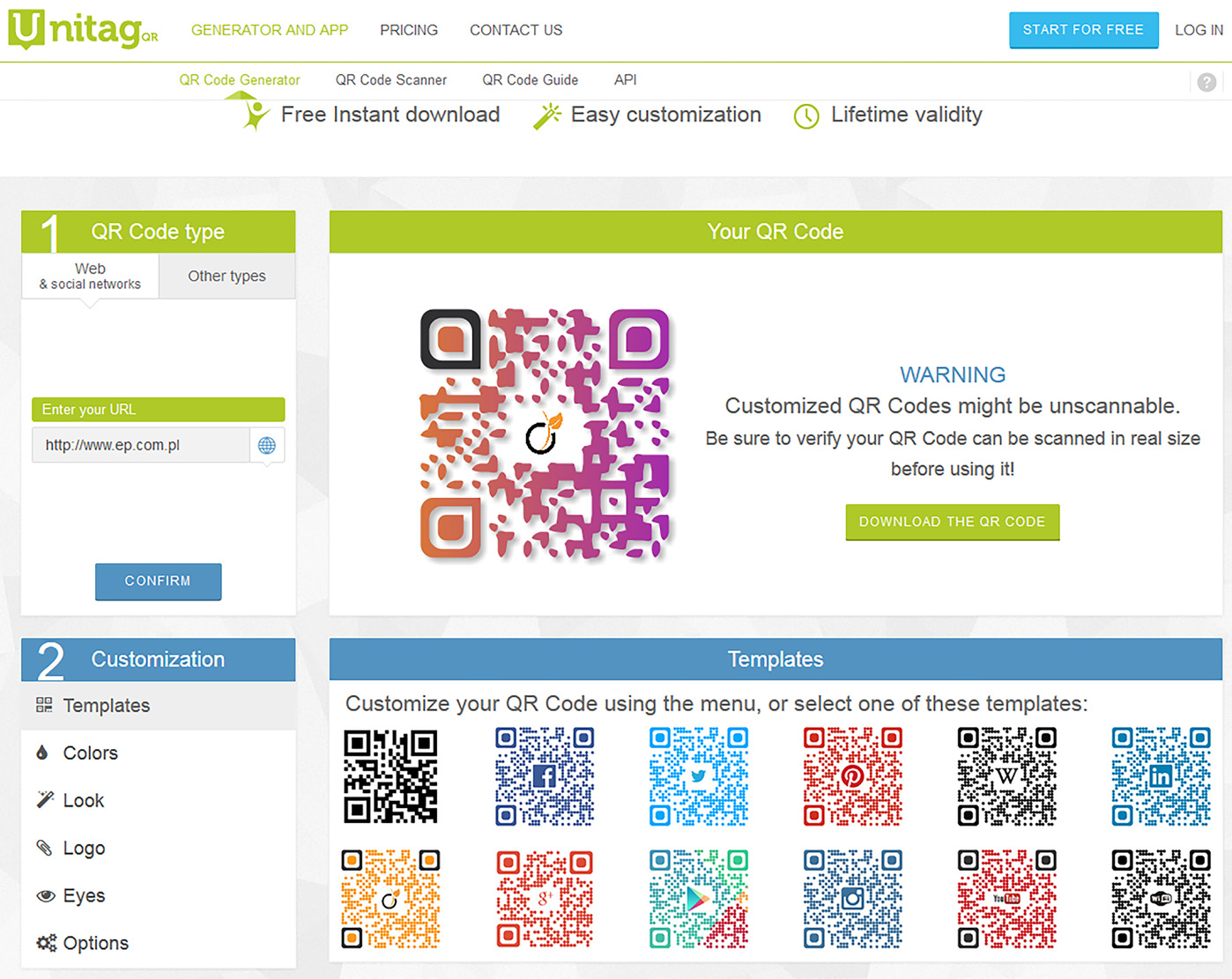Open the API page
This screenshot has height=979, width=1232.
[x=626, y=80]
